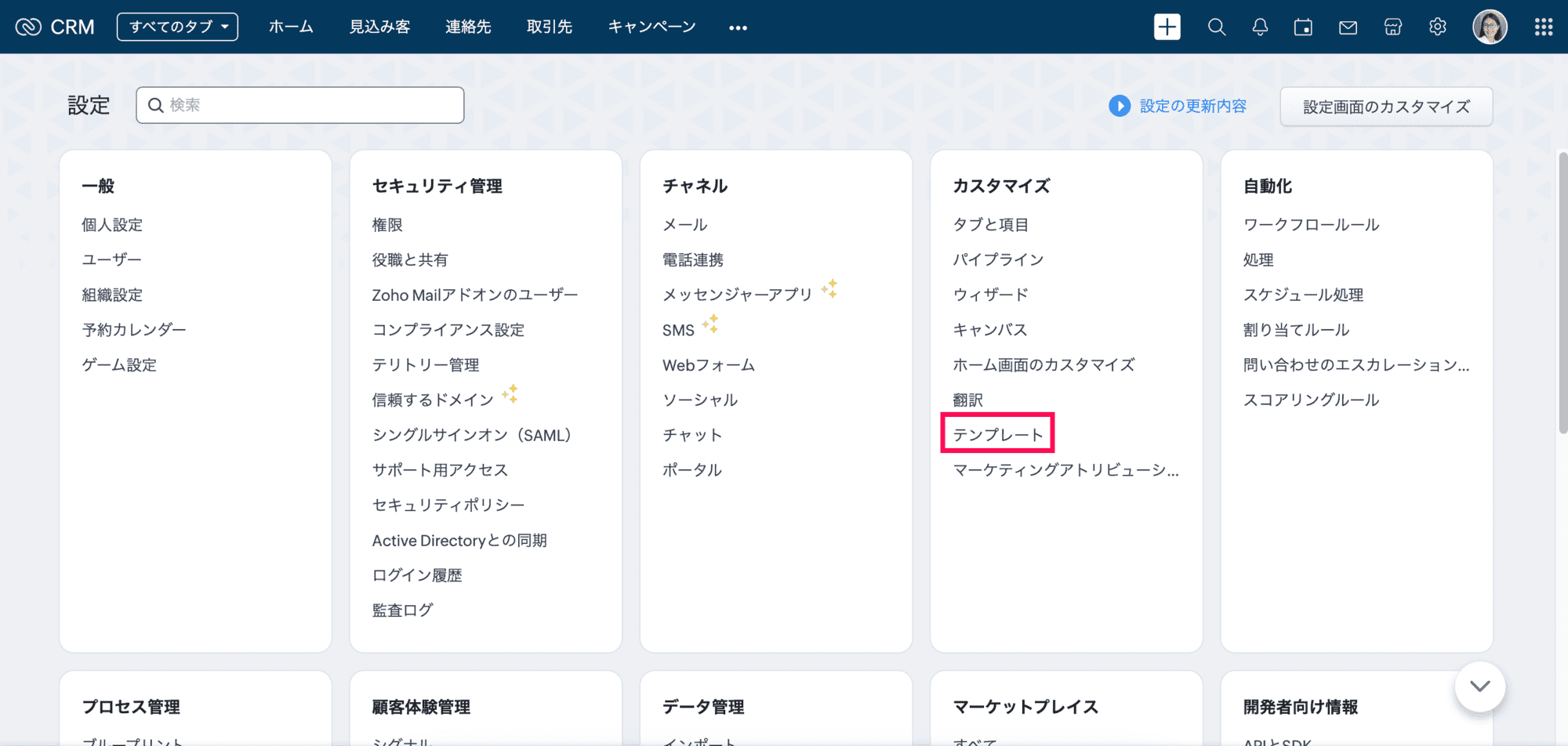Open search via magnifier icon in header
1568x746 pixels.
click(1216, 27)
